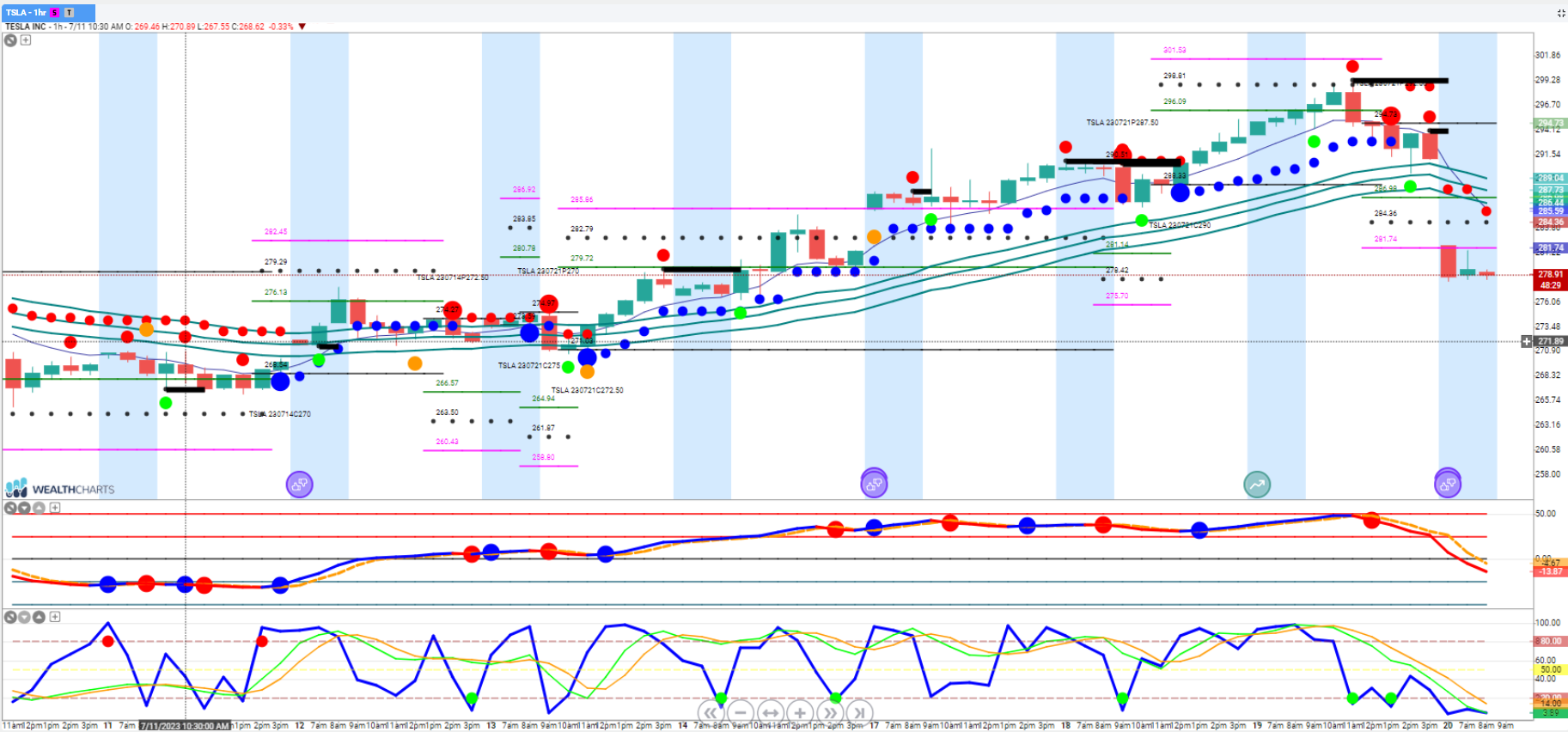
Task: Click the 285.59 blue price tag
Action: point(1550,210)
